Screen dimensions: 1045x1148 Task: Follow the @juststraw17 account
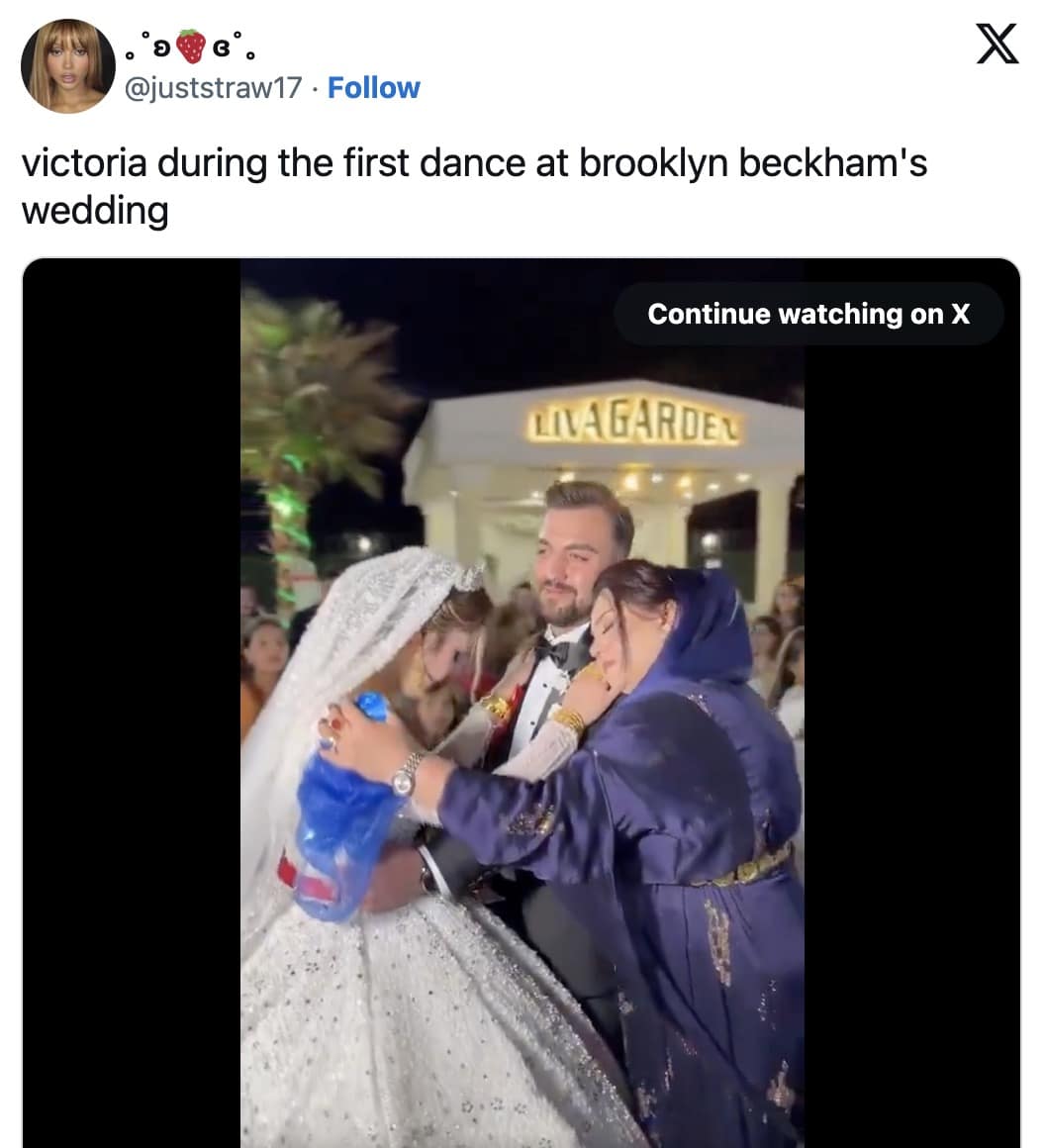tap(373, 88)
